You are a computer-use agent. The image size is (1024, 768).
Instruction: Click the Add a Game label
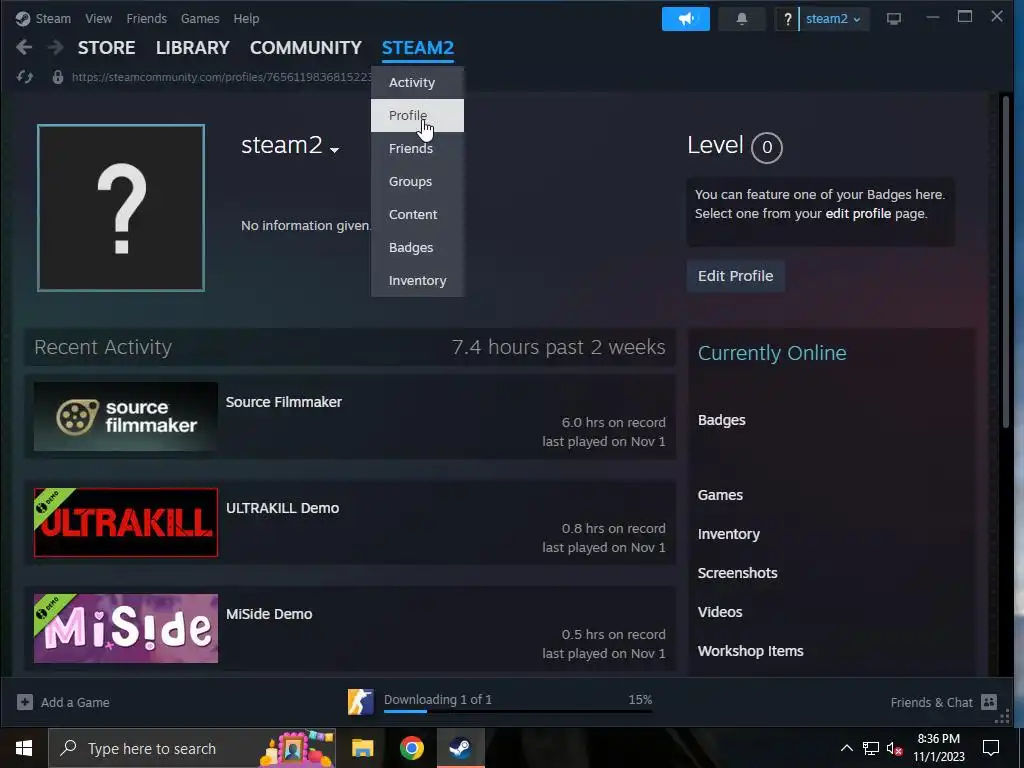[75, 703]
